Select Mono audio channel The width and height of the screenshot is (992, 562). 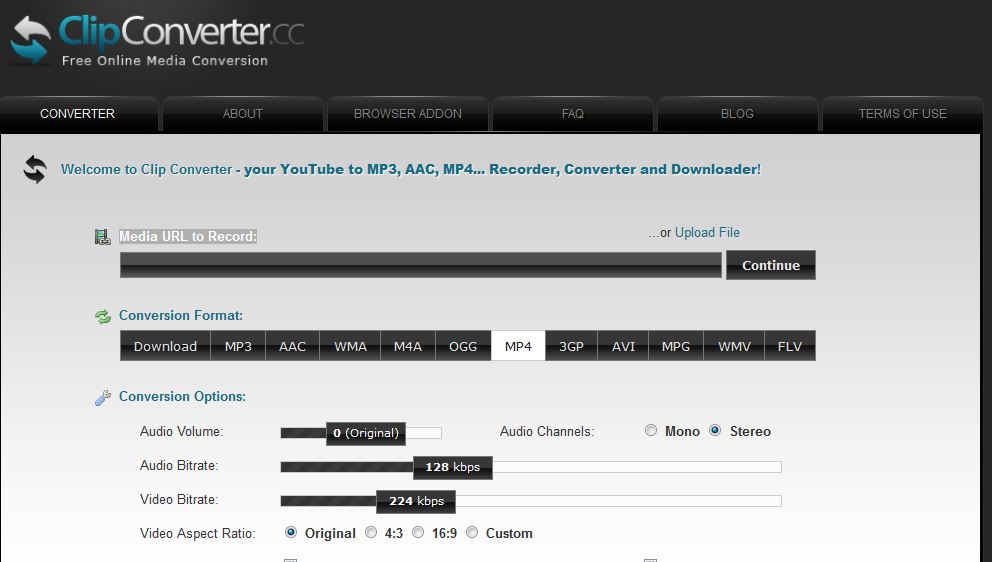coord(651,430)
